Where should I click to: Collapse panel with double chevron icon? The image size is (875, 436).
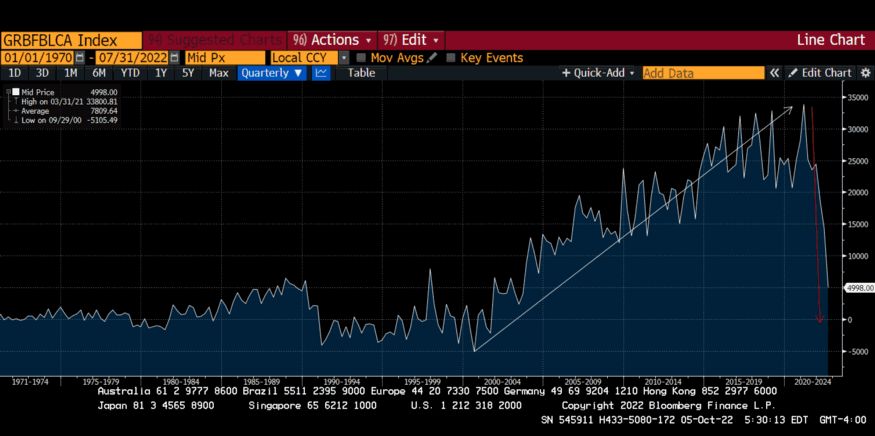click(775, 73)
